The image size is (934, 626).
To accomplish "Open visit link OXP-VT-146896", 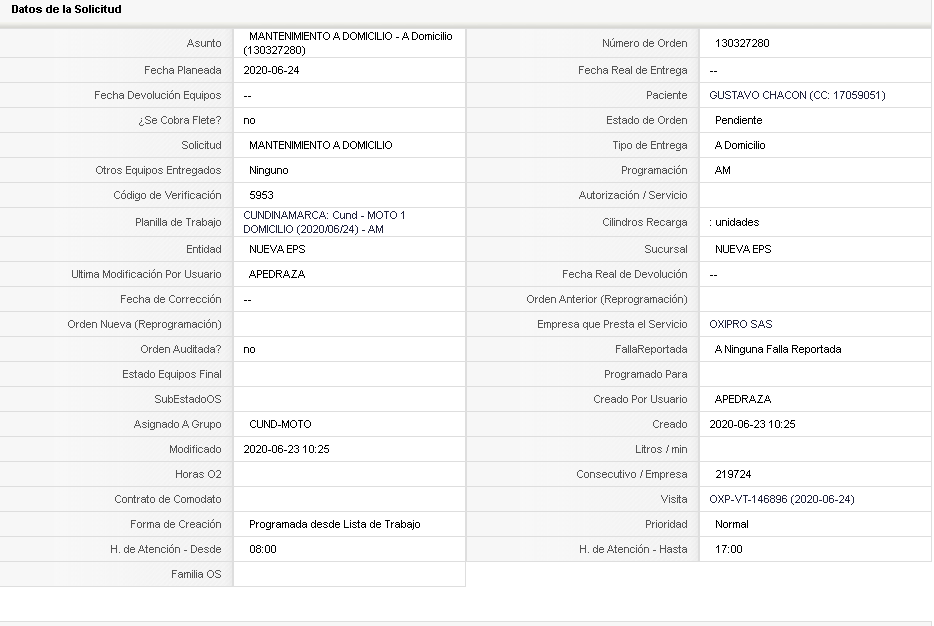I will 782,499.
